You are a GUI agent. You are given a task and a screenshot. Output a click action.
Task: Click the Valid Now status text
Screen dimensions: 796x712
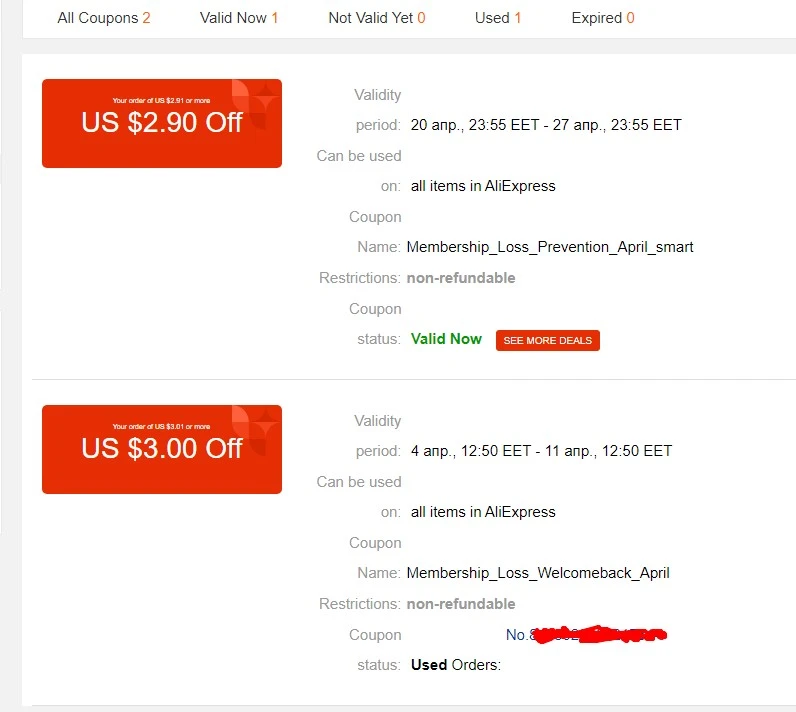(x=446, y=338)
